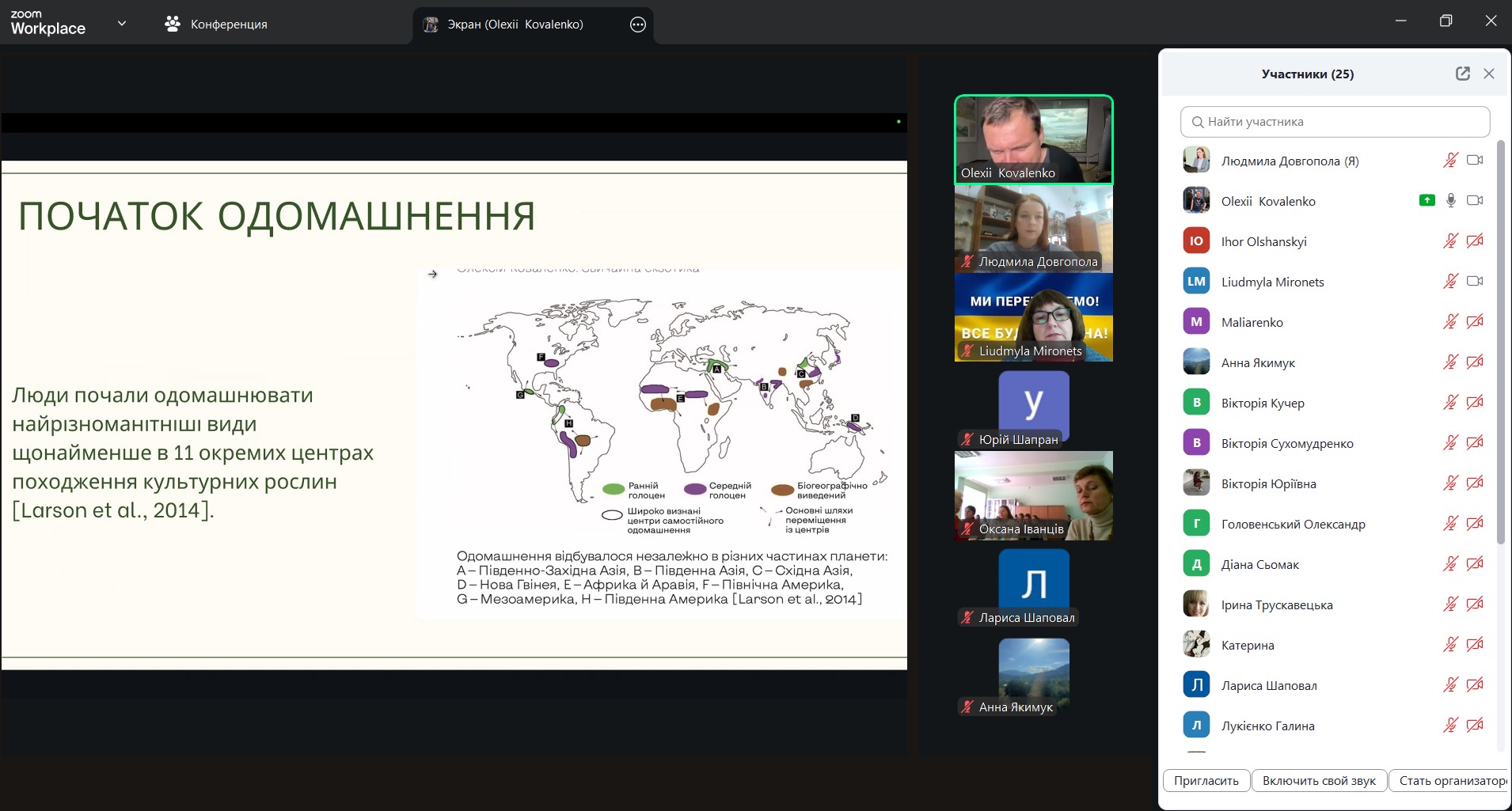Click disabled camera icon next to Maliarenko
Screen dimensions: 1512x811
[x=1474, y=322]
